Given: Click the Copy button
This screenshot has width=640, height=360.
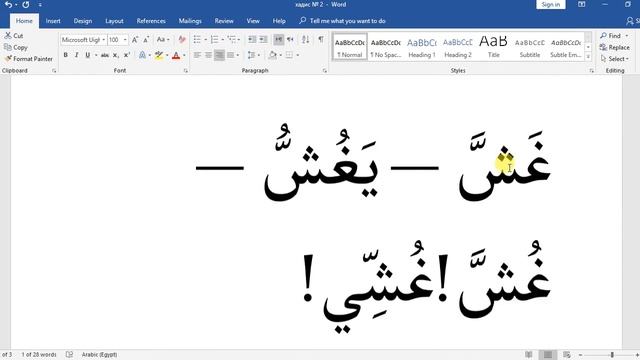Looking at the screenshot, I should pyautogui.click(x=16, y=47).
